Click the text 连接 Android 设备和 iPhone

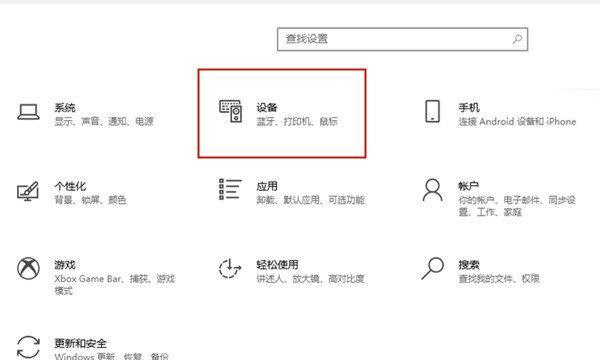tap(517, 122)
